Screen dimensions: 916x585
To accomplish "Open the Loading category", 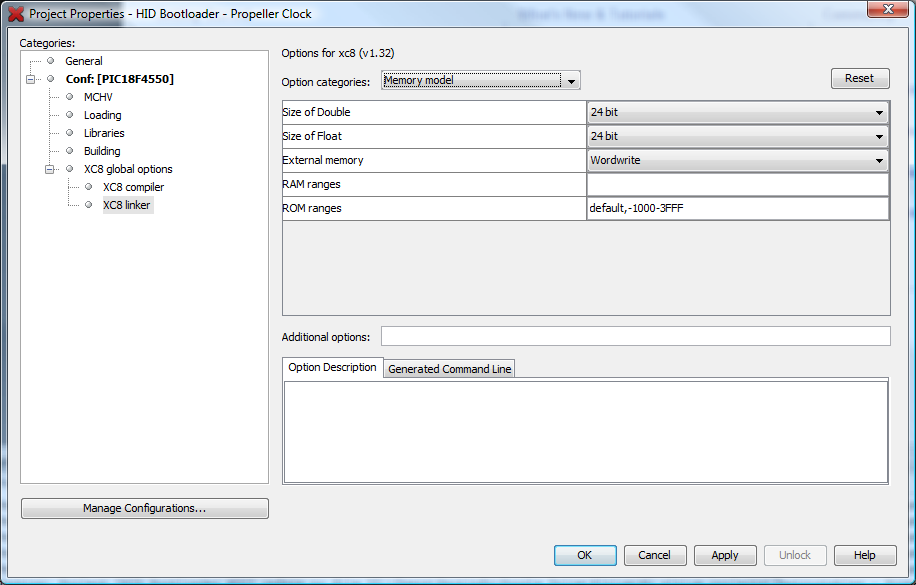I will click(x=102, y=115).
